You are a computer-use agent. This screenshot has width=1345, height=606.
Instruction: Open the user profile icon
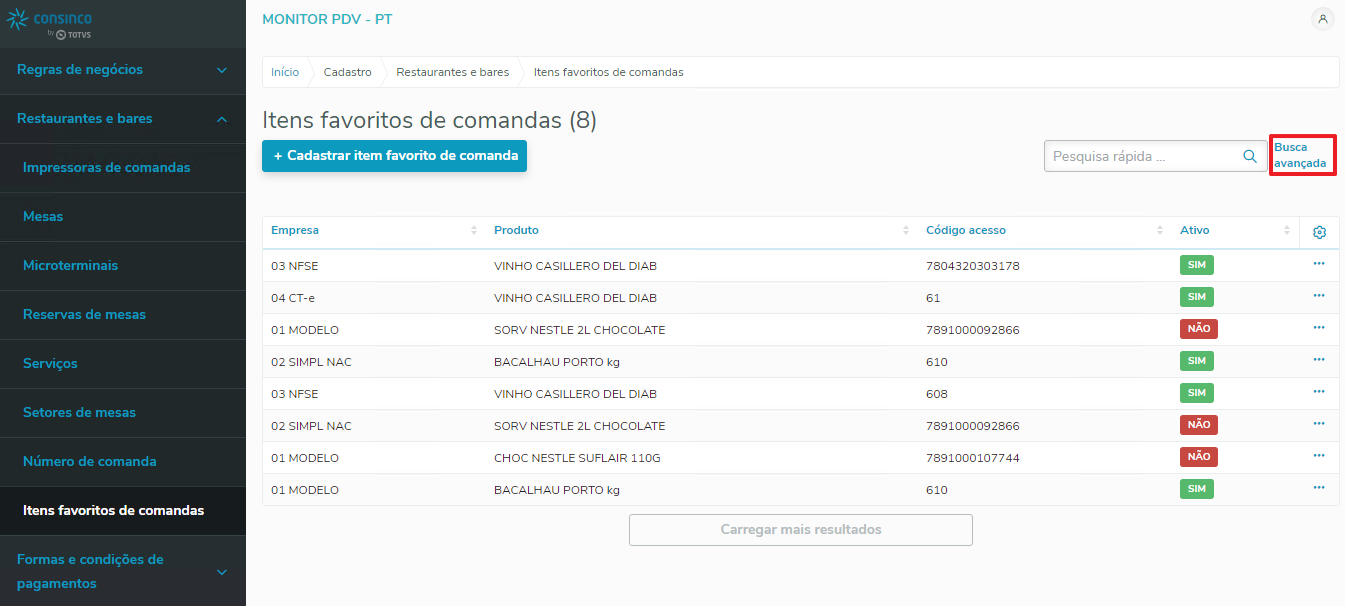pos(1322,19)
